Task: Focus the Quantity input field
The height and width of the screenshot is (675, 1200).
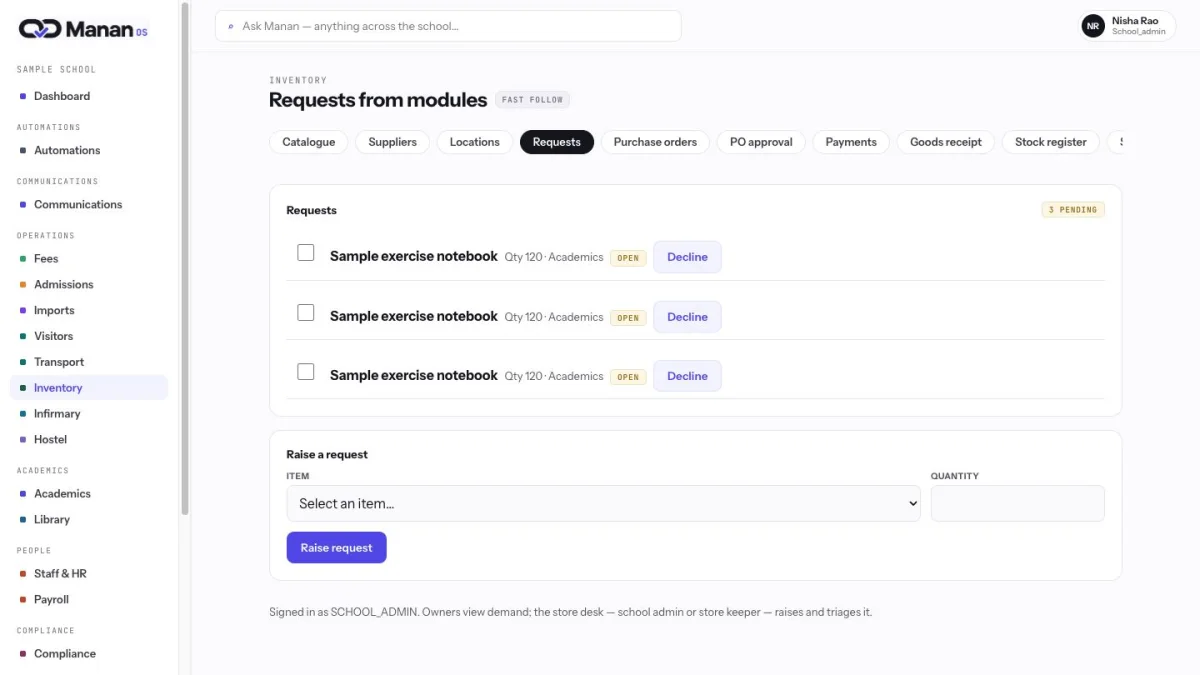Action: coord(1017,503)
